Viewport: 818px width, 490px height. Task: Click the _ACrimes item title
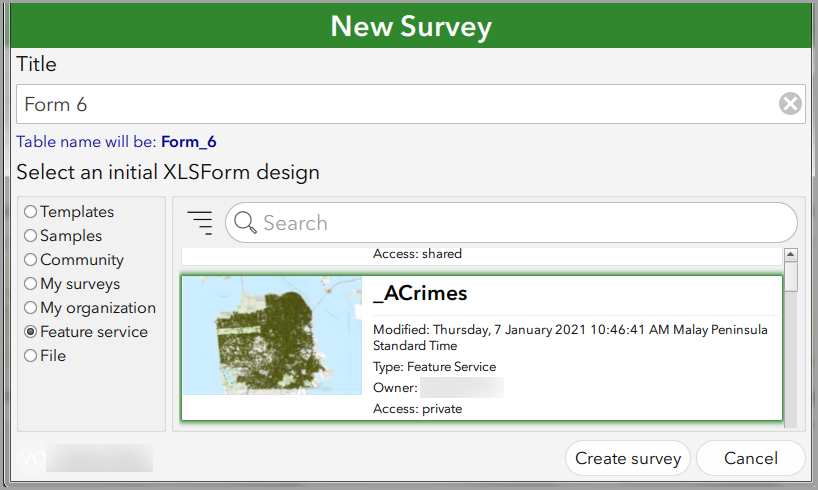[x=420, y=293]
